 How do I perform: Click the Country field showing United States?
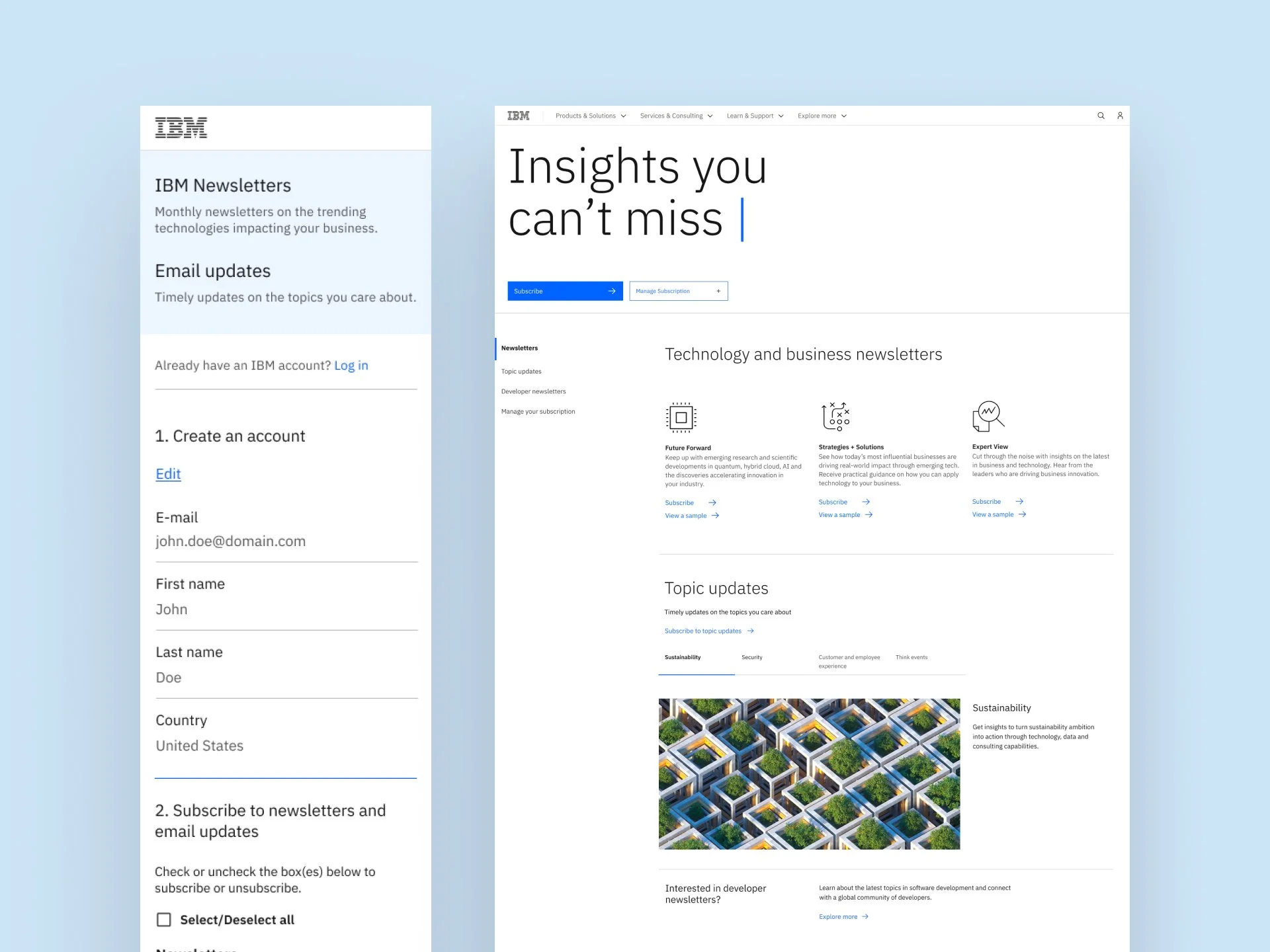point(286,746)
